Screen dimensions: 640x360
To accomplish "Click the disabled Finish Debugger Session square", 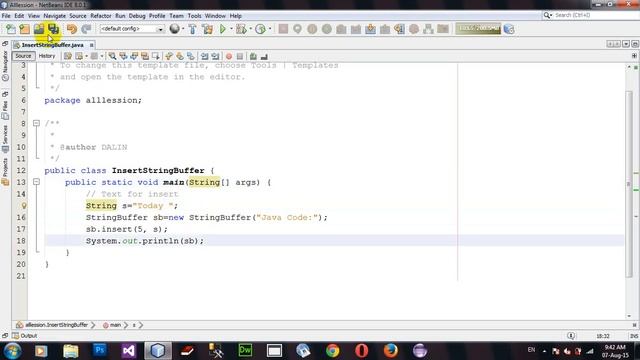I will point(283,29).
